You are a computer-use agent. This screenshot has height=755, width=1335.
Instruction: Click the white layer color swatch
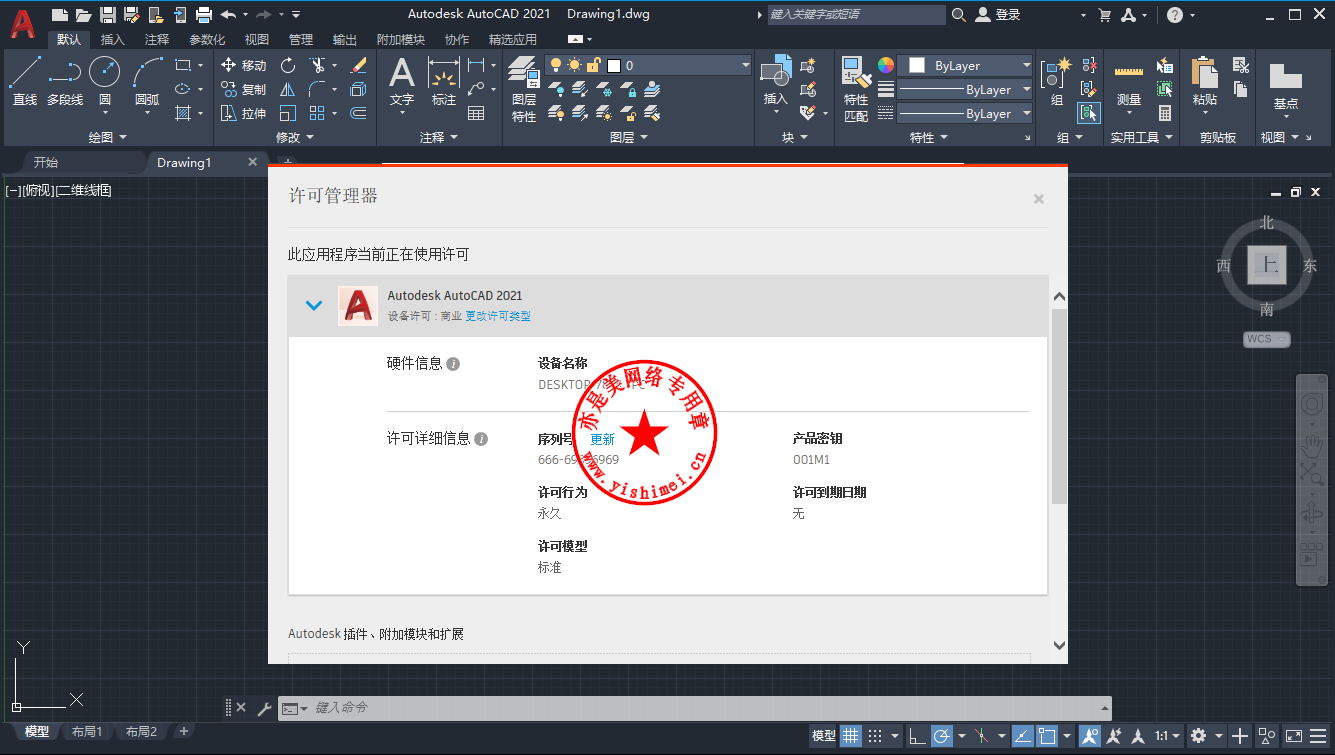pos(614,65)
